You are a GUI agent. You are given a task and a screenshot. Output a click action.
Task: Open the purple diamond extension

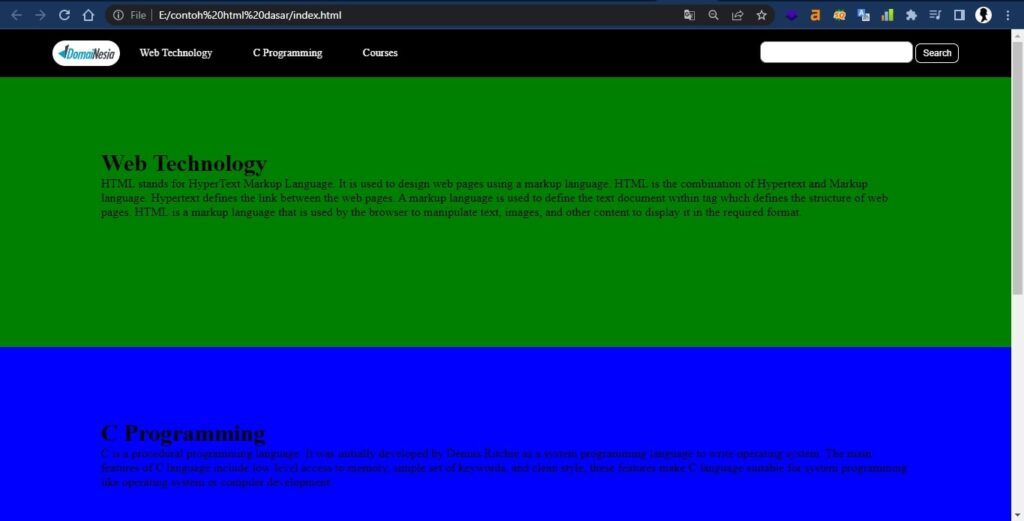point(792,15)
